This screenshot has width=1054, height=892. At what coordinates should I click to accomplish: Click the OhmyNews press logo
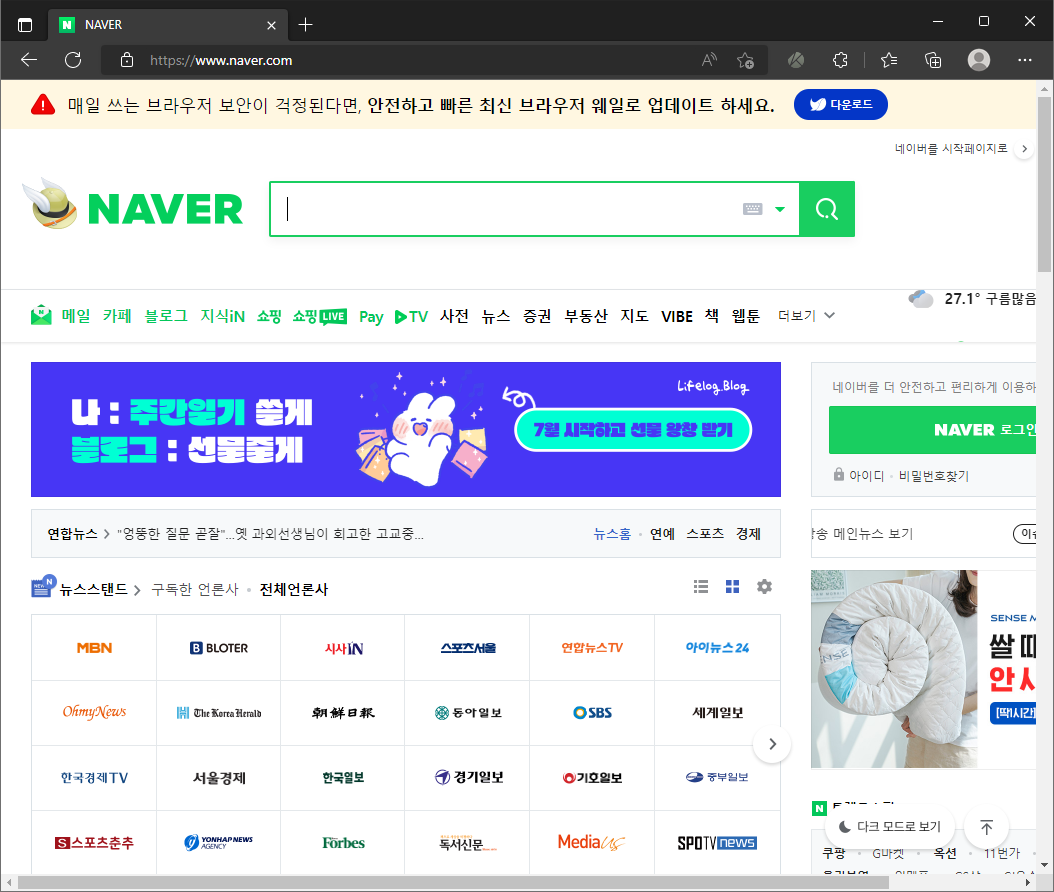[x=94, y=713]
